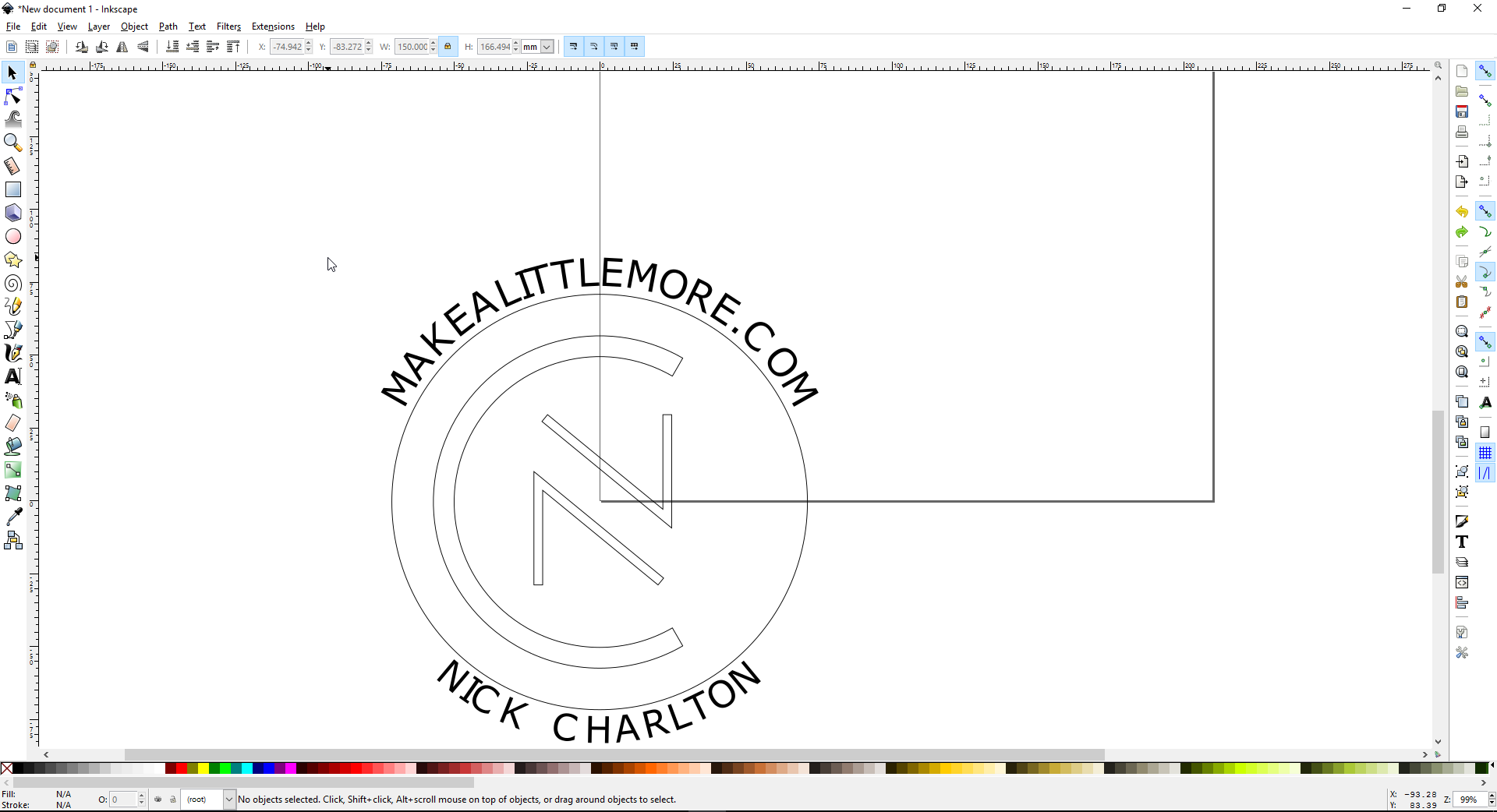Open the Extensions menu

(x=273, y=26)
